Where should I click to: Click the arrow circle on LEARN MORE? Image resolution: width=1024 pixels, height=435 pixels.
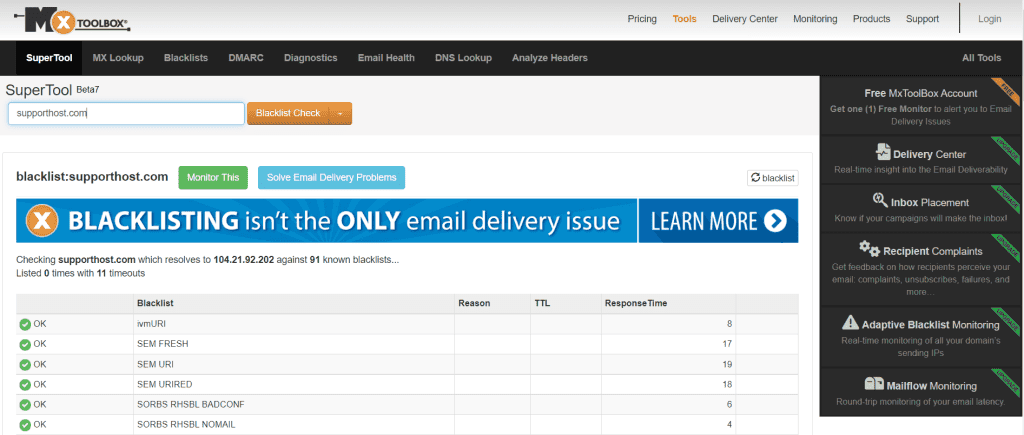(x=775, y=221)
